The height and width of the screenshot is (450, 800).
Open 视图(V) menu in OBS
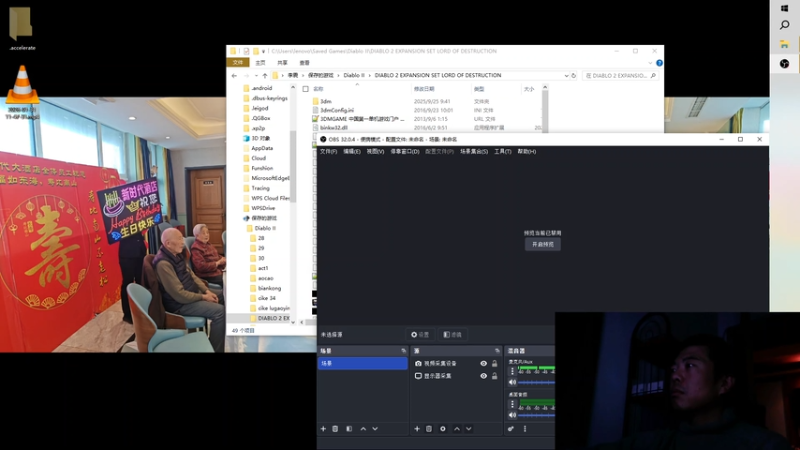[375, 152]
